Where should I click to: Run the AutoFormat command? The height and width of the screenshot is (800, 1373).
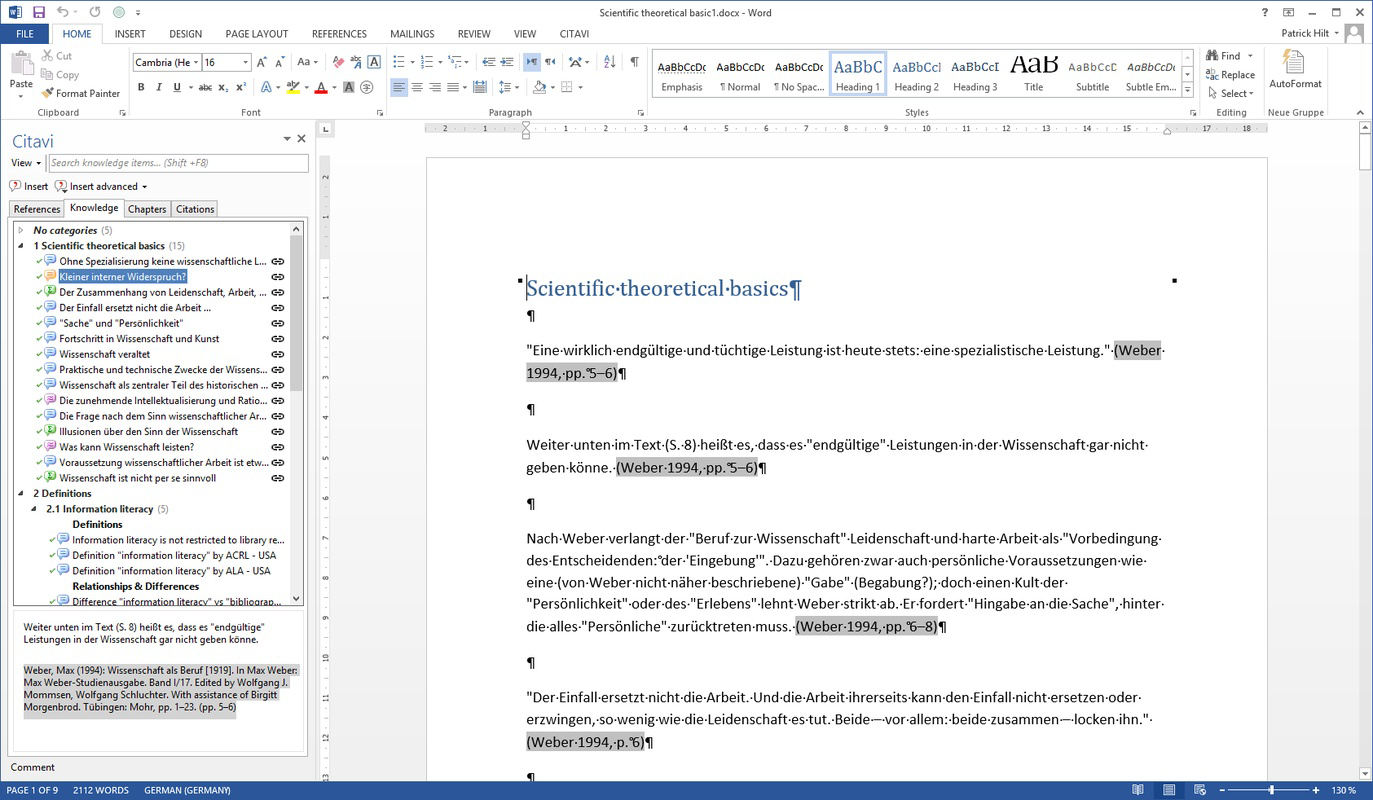point(1295,69)
